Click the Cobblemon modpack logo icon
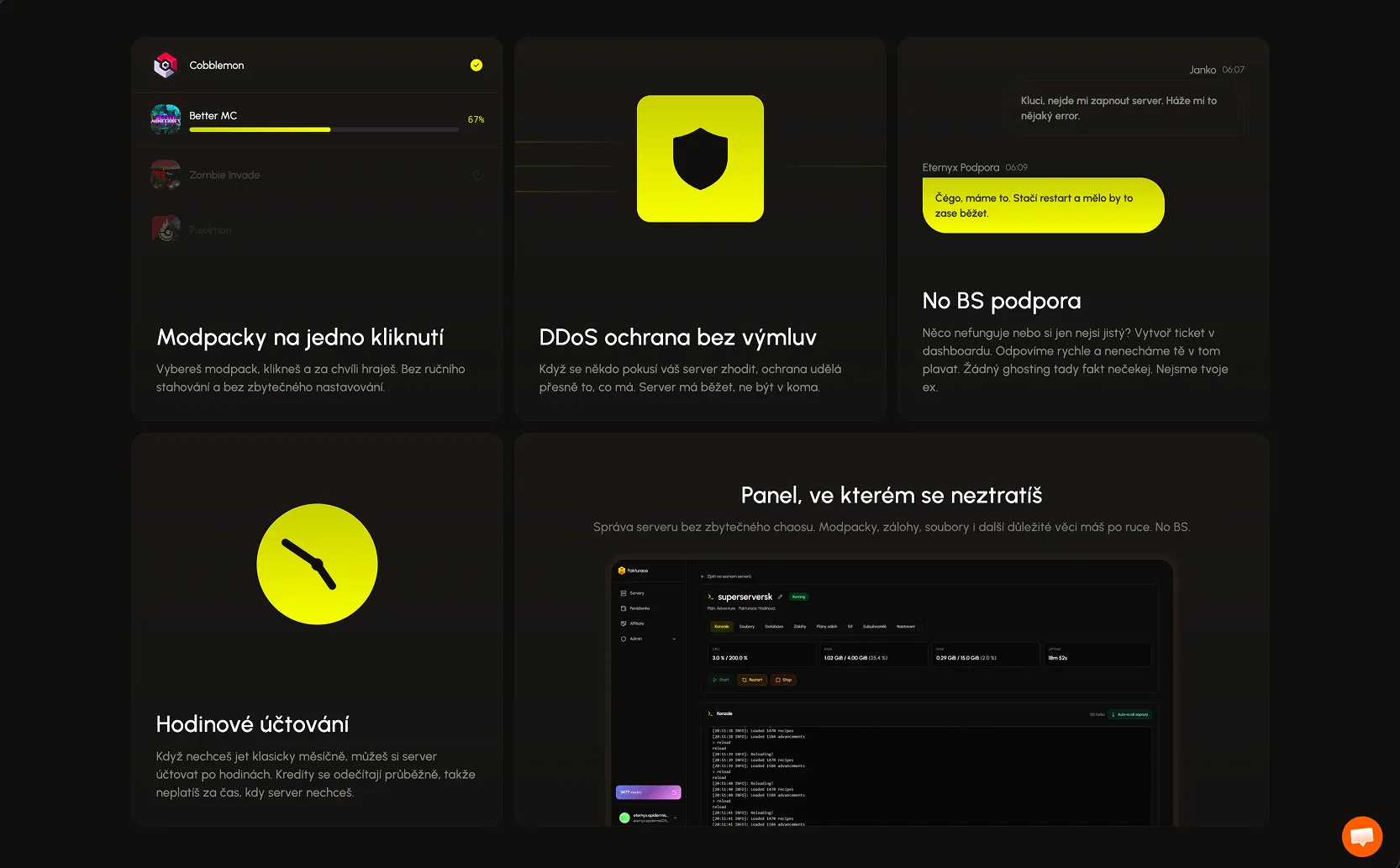 tap(166, 65)
